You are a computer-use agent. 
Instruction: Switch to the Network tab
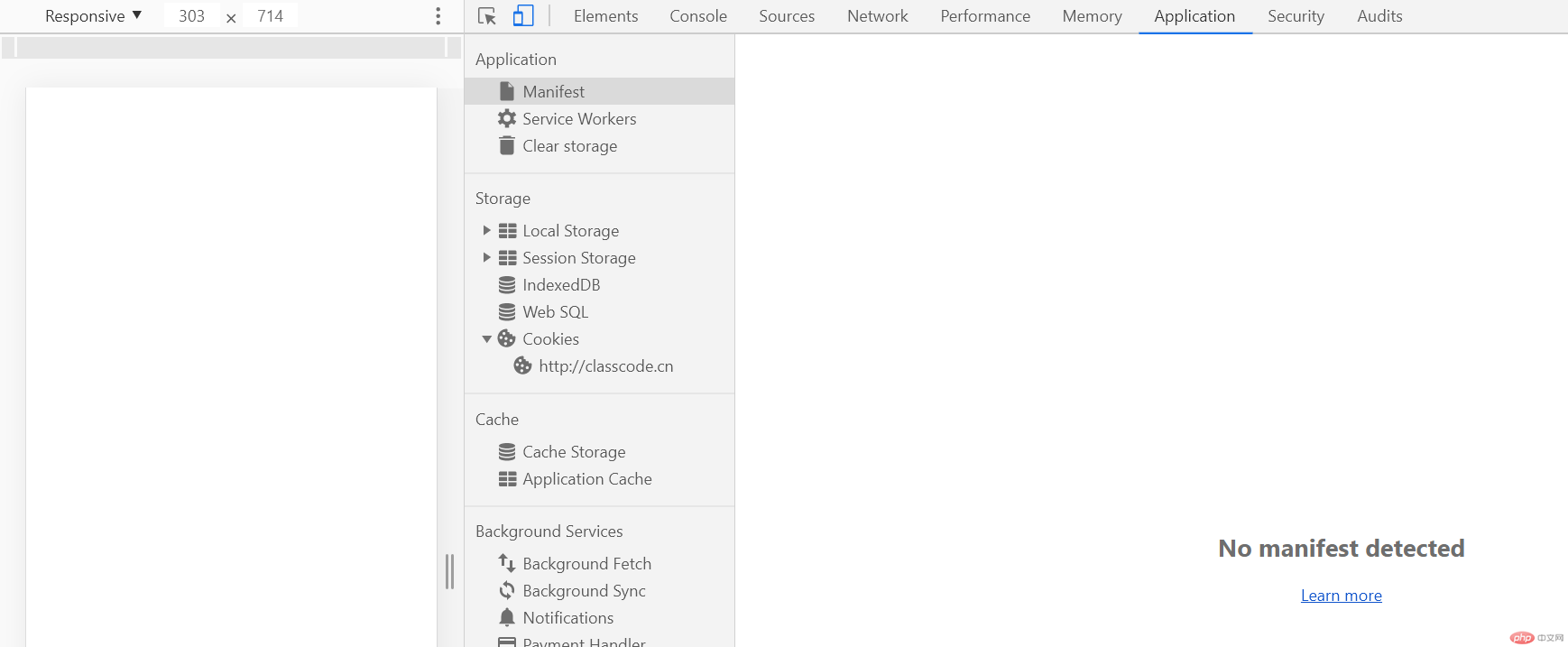click(x=877, y=16)
